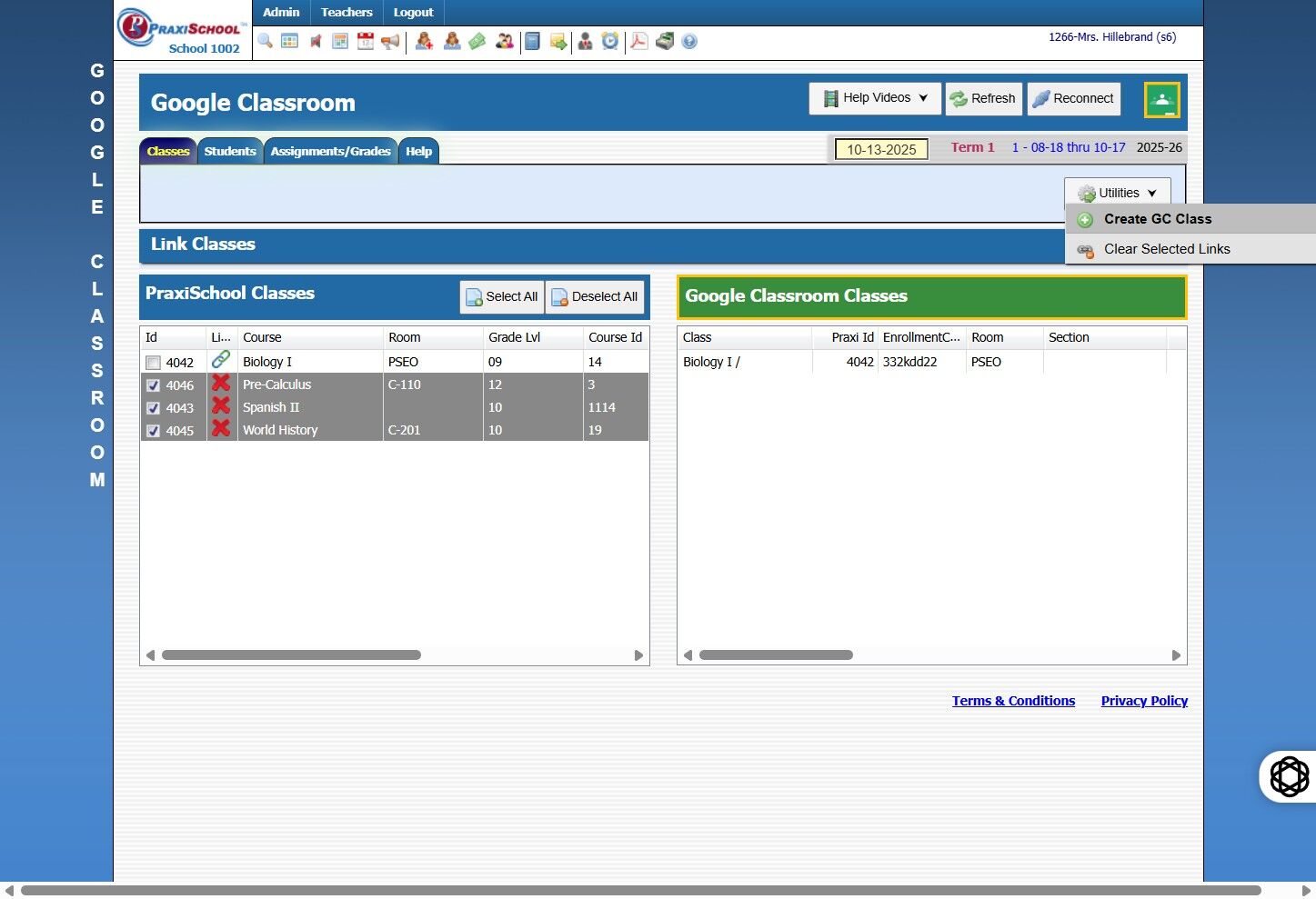Click the staff person in suit icon

pos(585,41)
